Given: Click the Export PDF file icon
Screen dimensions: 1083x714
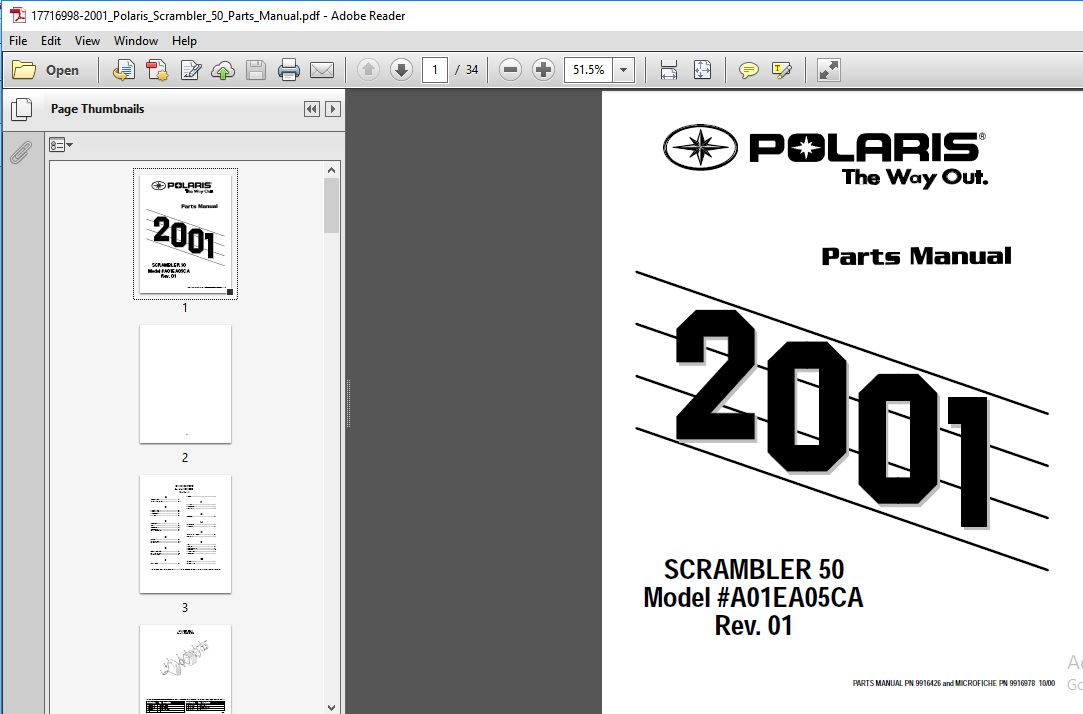Looking at the screenshot, I should point(157,70).
